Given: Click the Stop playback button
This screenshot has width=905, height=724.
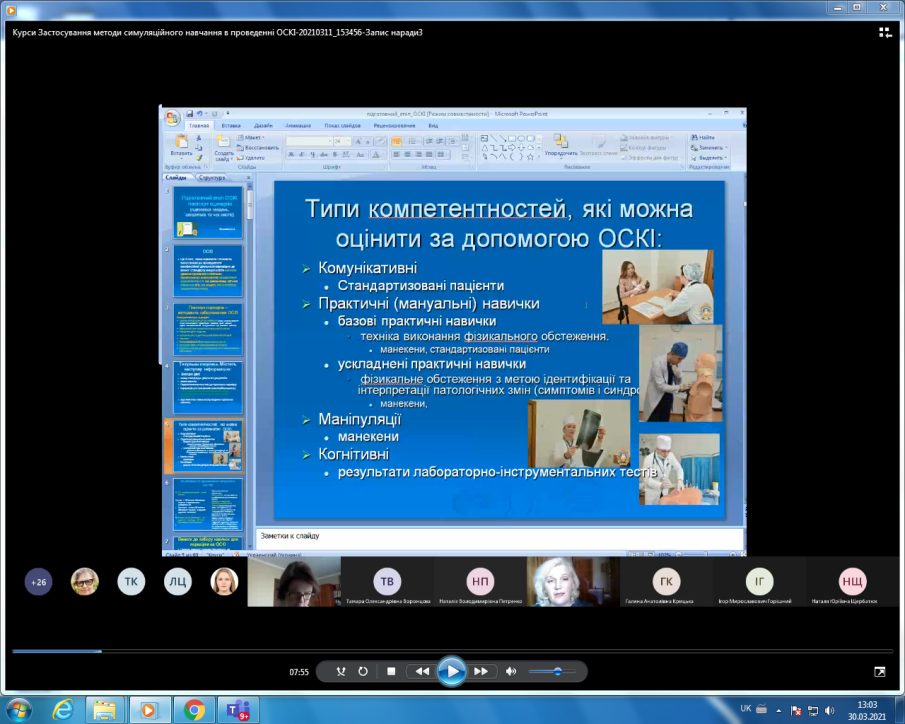Looking at the screenshot, I should click(392, 671).
